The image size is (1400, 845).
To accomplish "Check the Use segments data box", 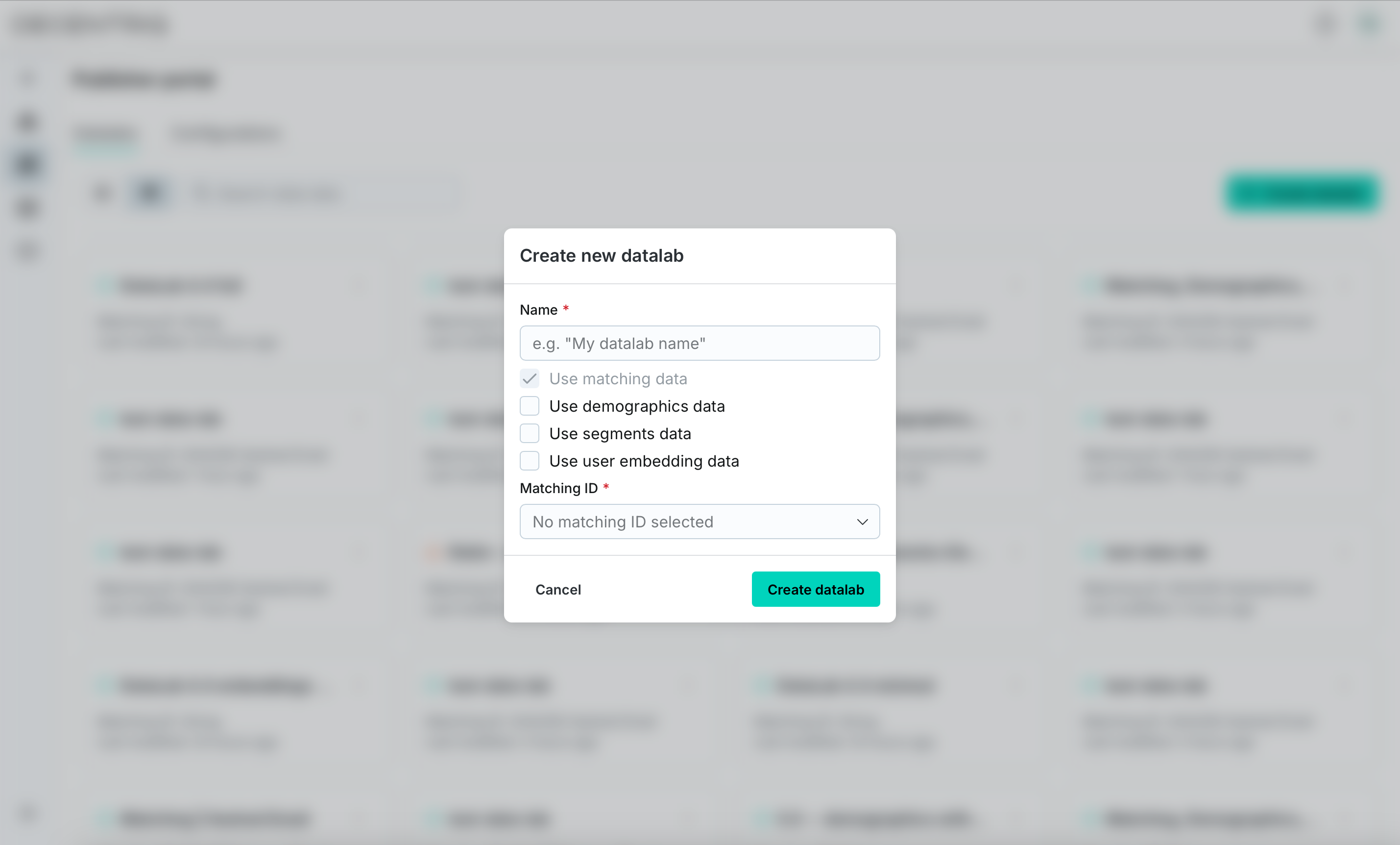I will pos(530,433).
